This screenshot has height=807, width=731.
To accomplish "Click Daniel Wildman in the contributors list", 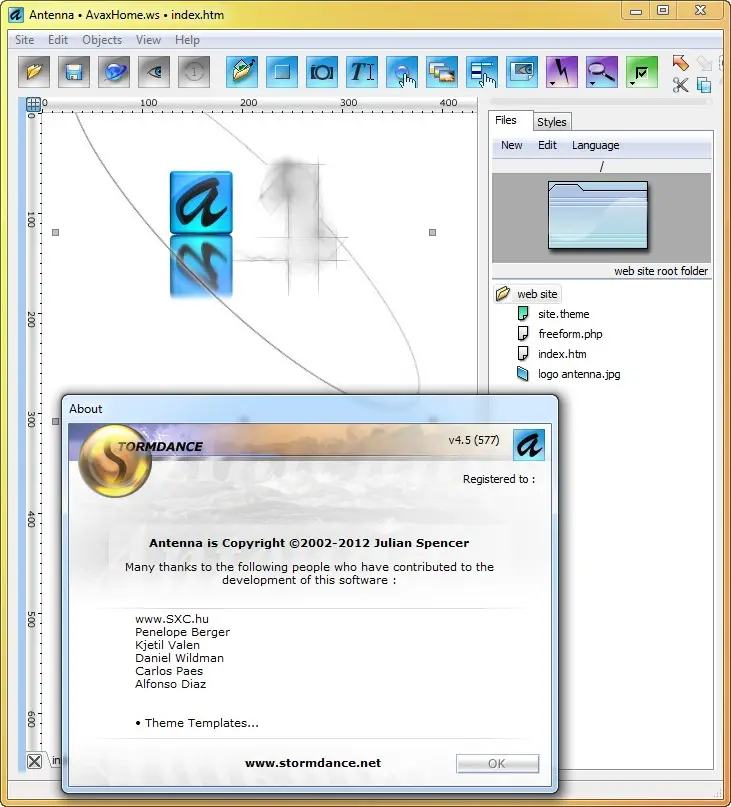I will coord(179,658).
